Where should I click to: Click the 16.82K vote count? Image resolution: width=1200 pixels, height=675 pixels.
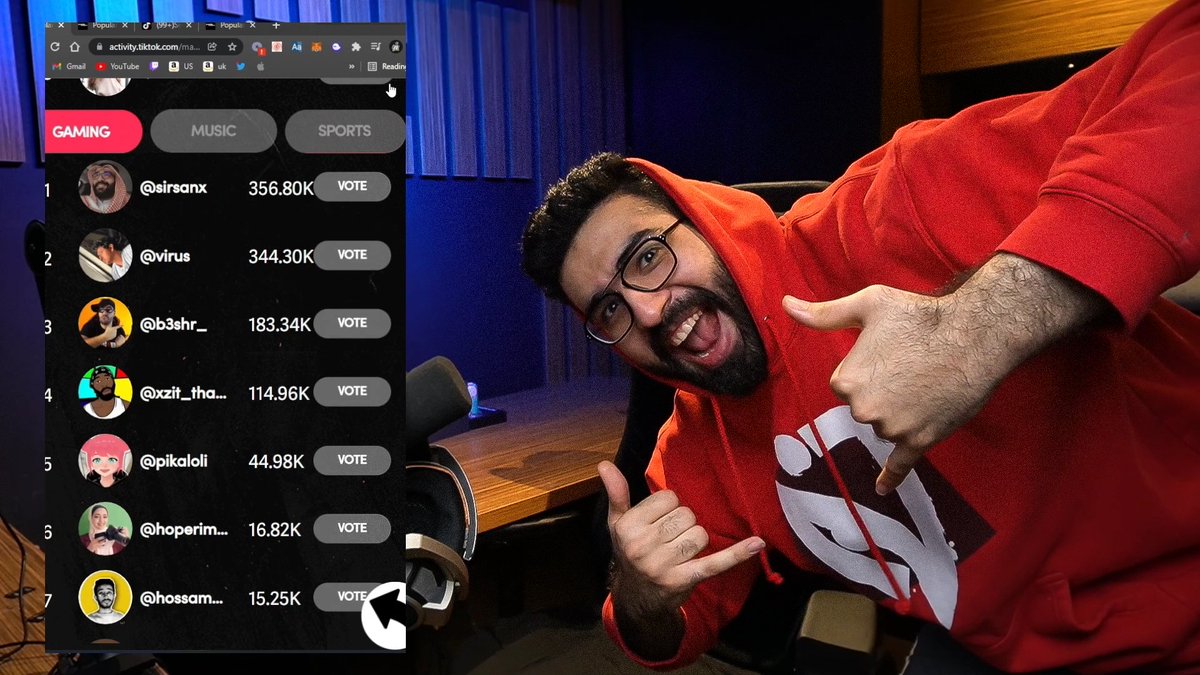(x=275, y=529)
